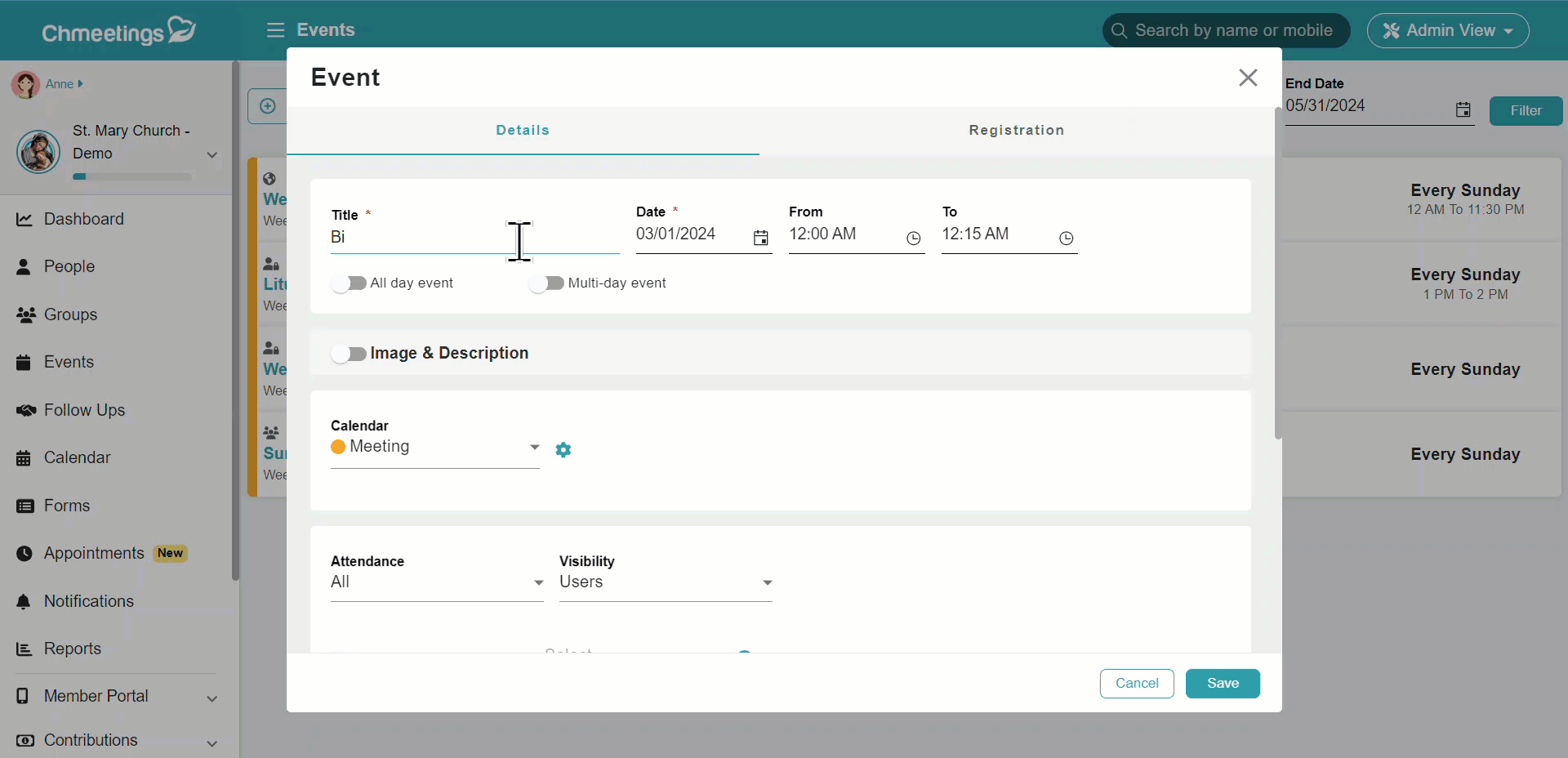Open the Date calendar picker icon
Image resolution: width=1568 pixels, height=758 pixels.
[760, 238]
